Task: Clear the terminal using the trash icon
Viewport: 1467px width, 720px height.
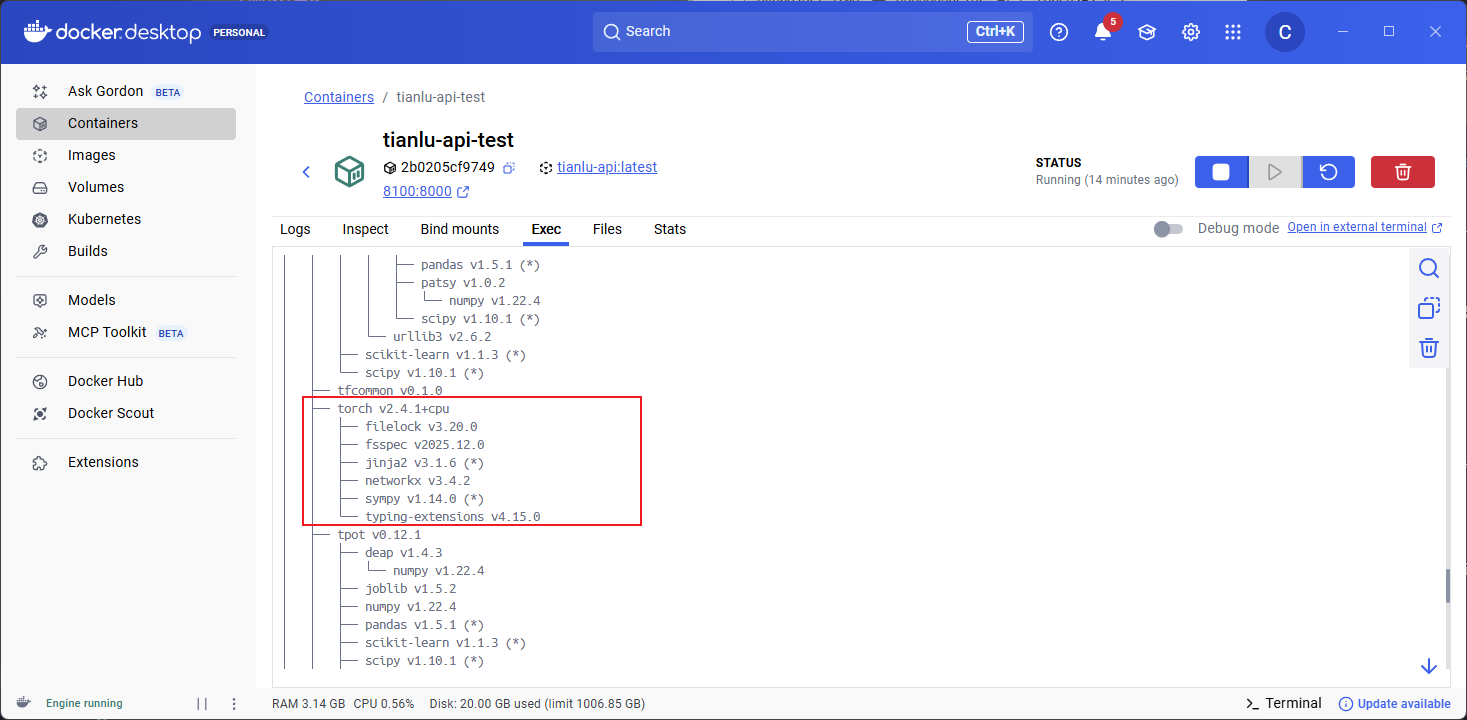Action: pos(1429,348)
